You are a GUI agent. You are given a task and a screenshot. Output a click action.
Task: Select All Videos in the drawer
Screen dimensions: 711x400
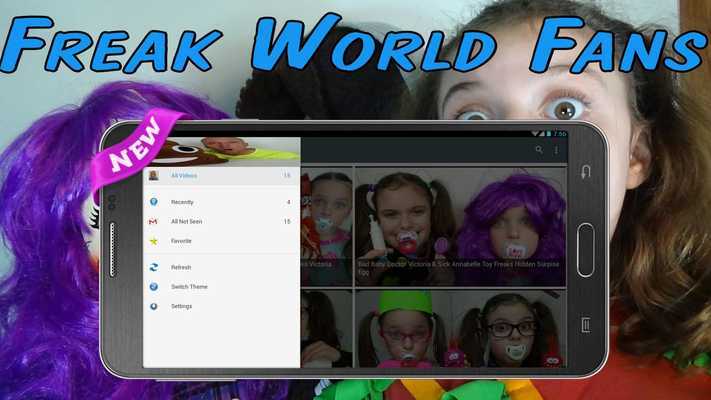221,176
